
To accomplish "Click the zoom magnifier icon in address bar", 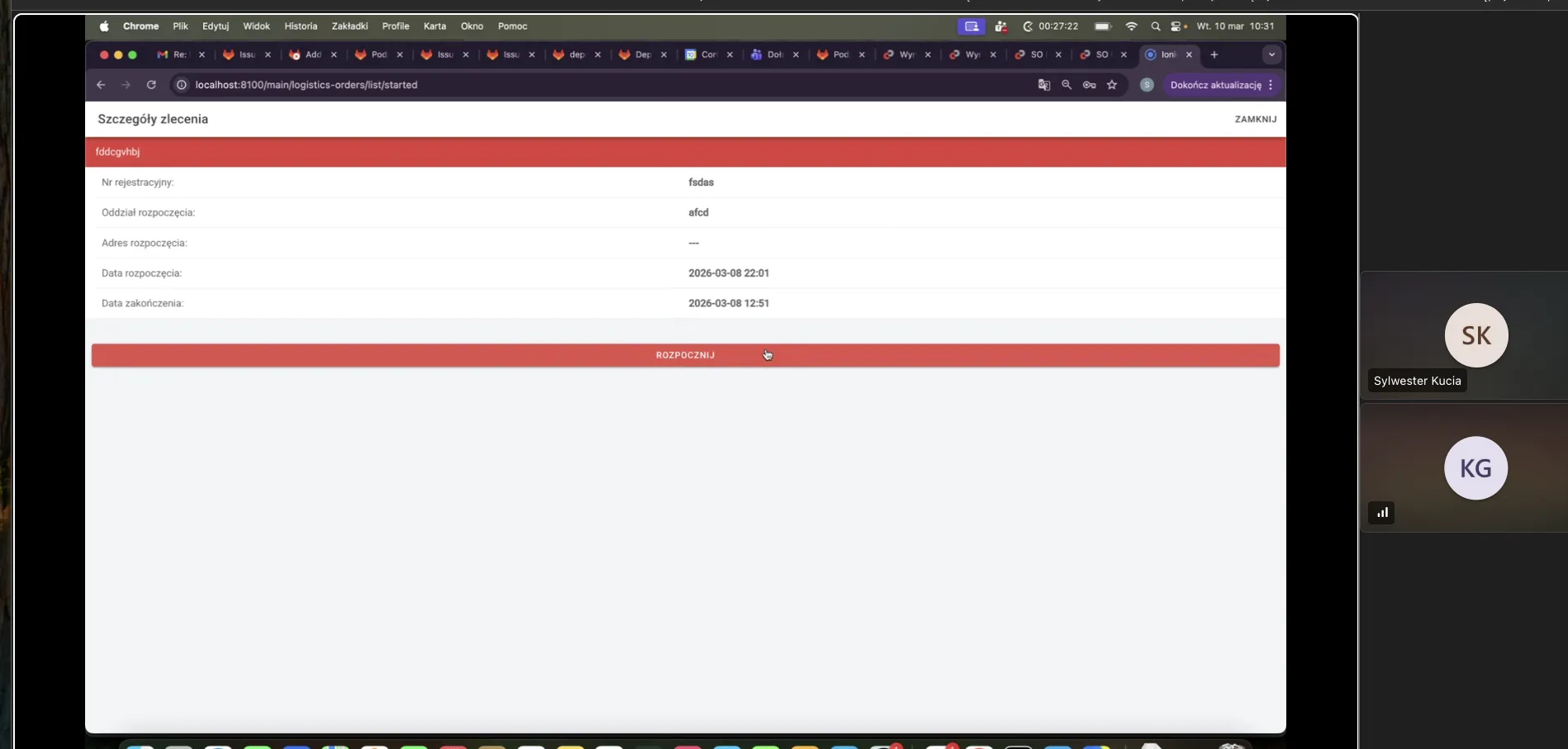I will point(1067,85).
